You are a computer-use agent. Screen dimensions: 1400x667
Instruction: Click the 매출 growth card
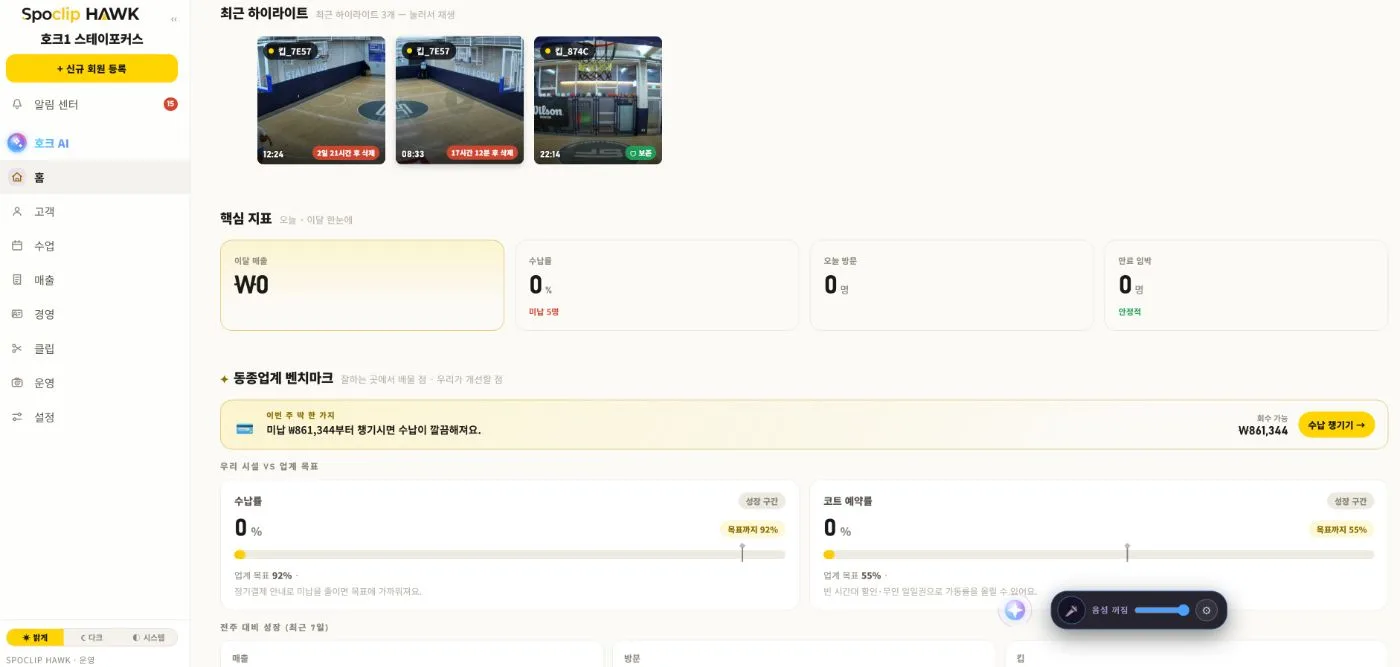[x=411, y=655]
